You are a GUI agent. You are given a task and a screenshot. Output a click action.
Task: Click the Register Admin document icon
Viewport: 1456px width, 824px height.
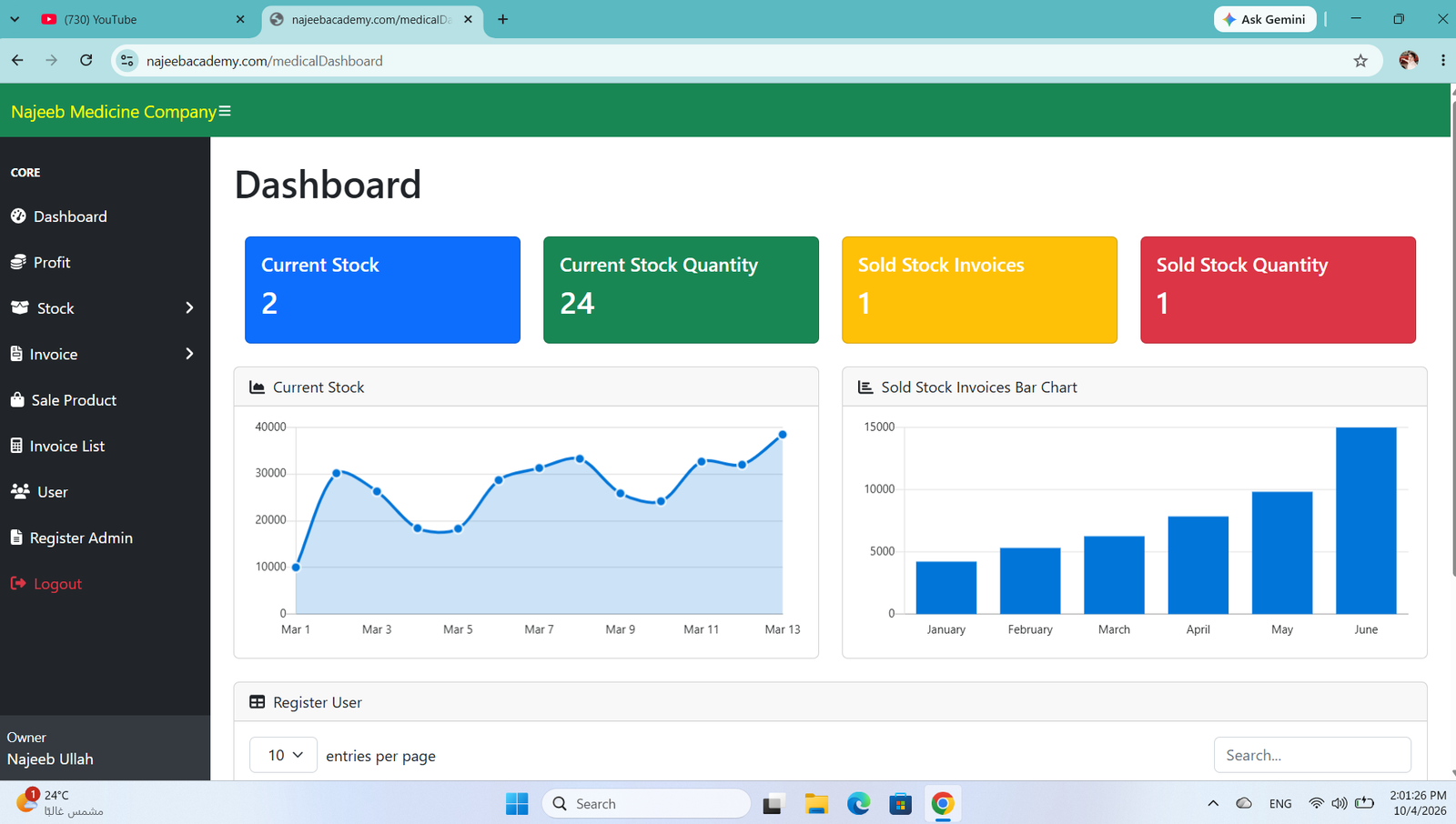pos(16,538)
